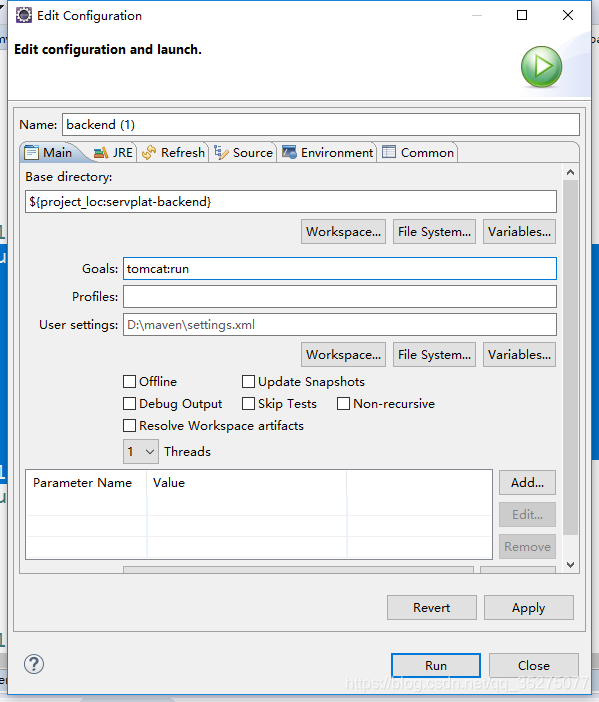Open the Refresh tab
This screenshot has width=599, height=702.
[x=173, y=153]
